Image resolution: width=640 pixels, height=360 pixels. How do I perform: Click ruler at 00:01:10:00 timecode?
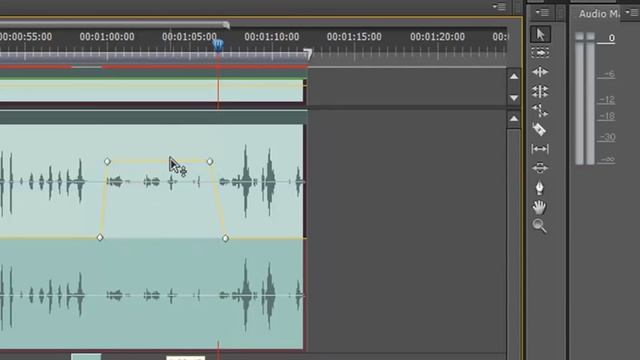(272, 37)
